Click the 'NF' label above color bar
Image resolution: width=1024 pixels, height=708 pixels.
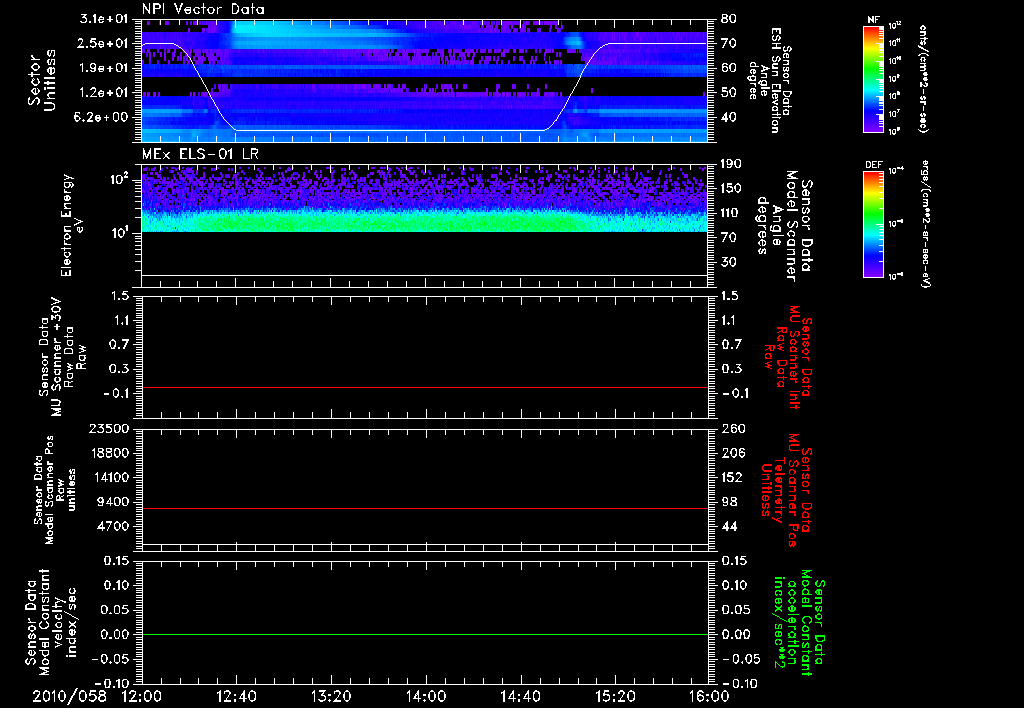(873, 20)
